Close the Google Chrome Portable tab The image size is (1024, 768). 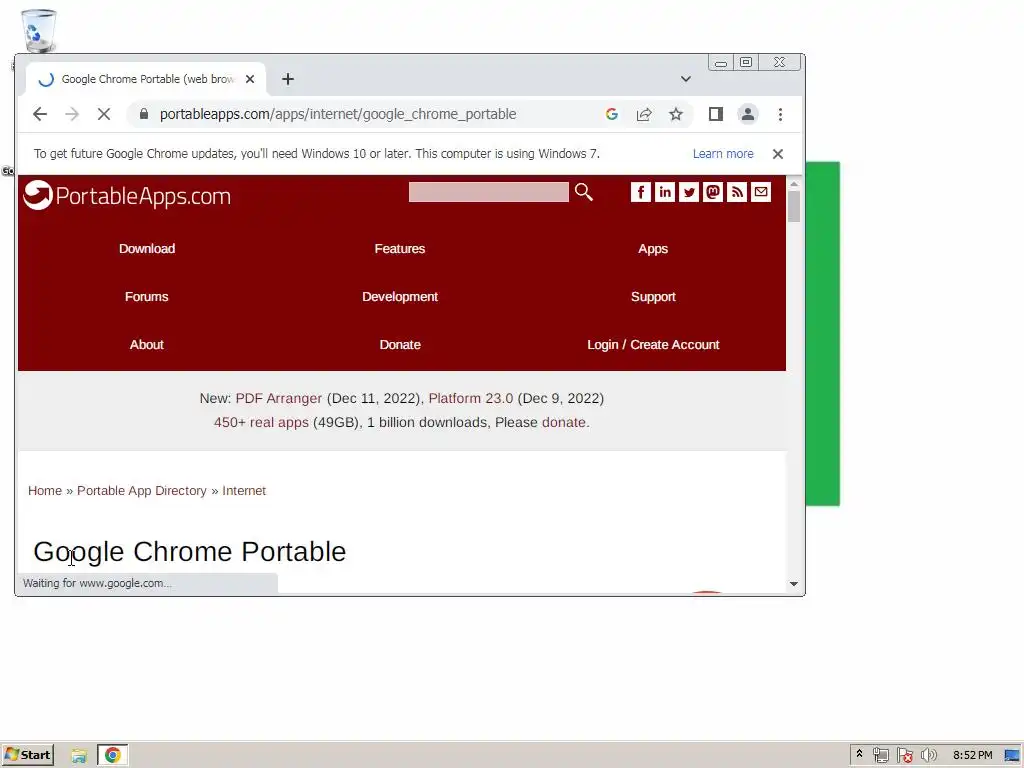(x=249, y=79)
